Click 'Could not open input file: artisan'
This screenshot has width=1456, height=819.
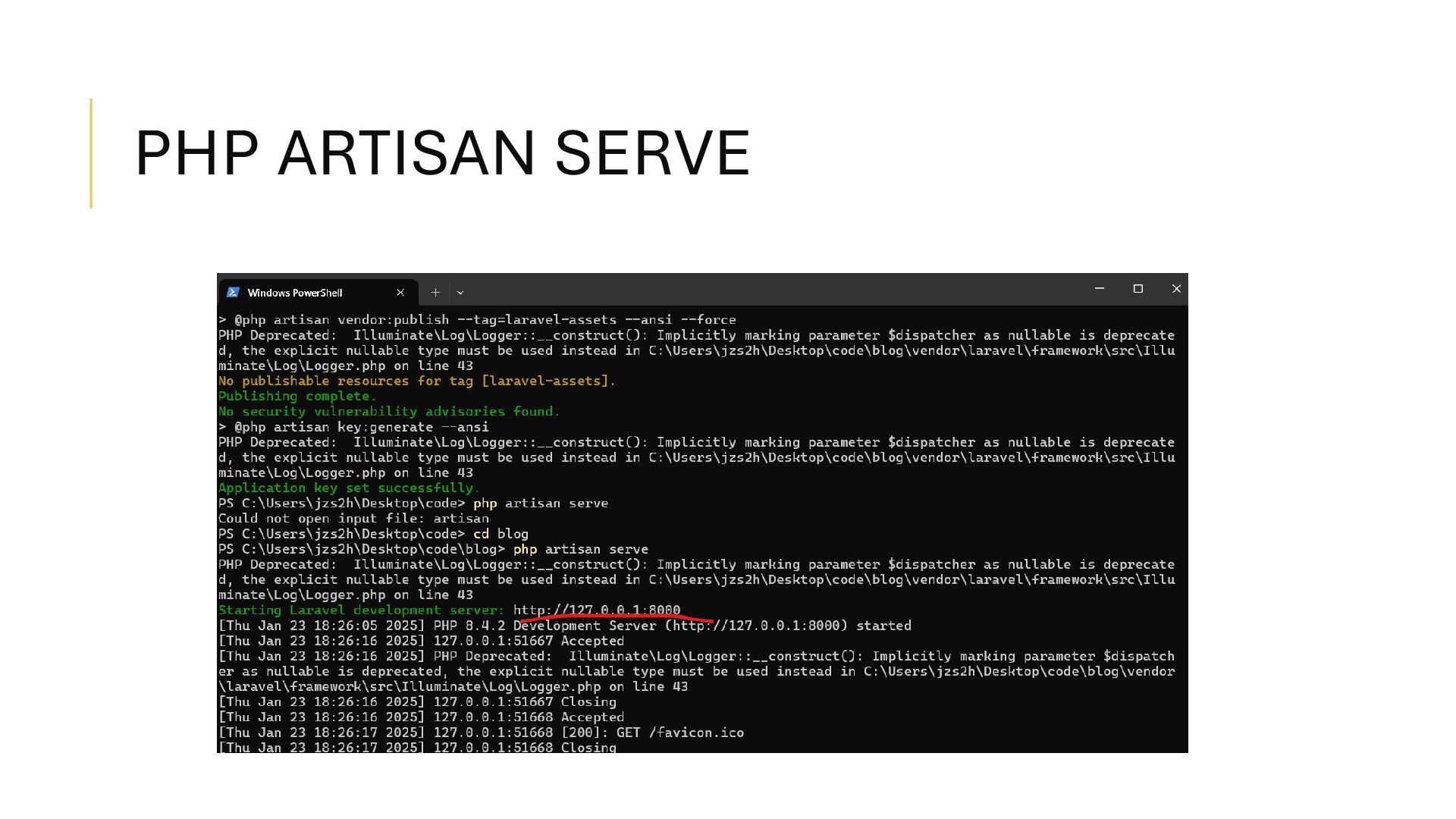click(x=353, y=519)
